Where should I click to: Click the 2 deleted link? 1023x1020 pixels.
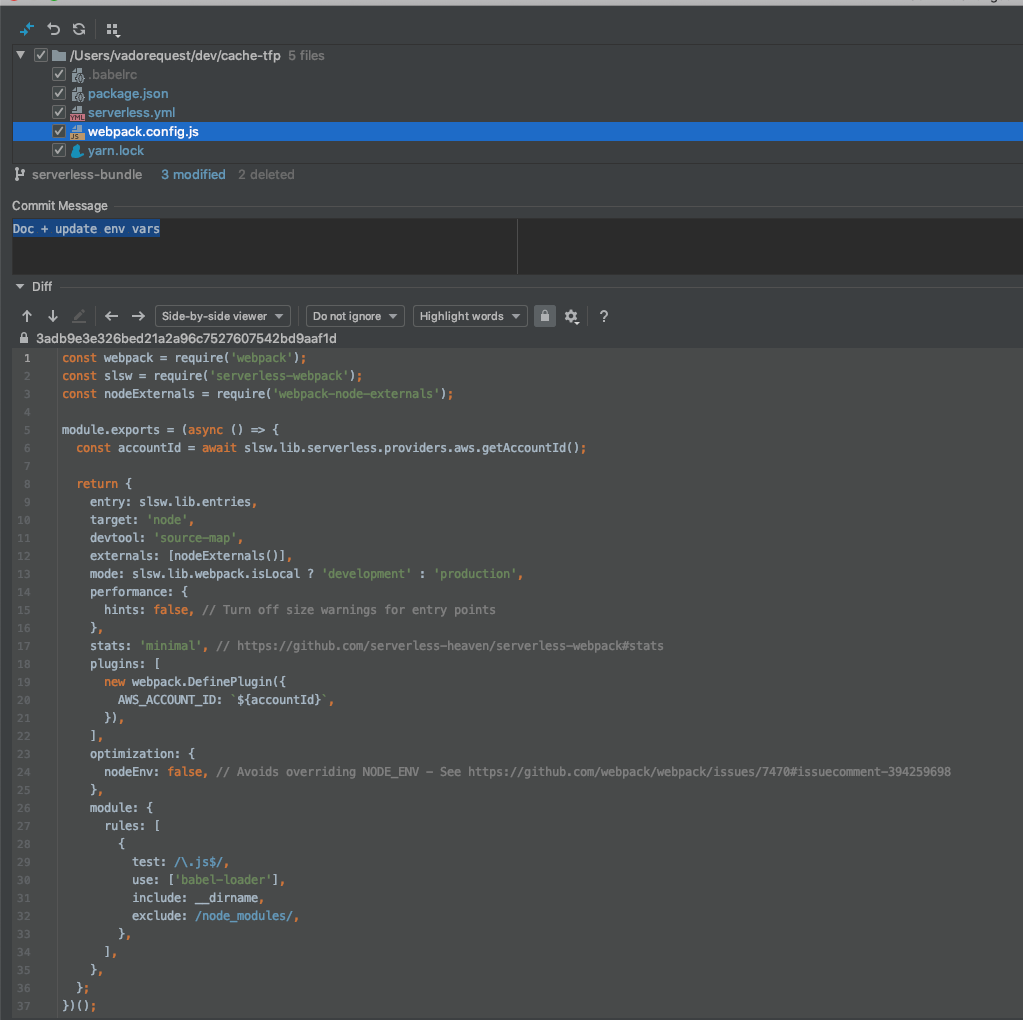pyautogui.click(x=266, y=175)
